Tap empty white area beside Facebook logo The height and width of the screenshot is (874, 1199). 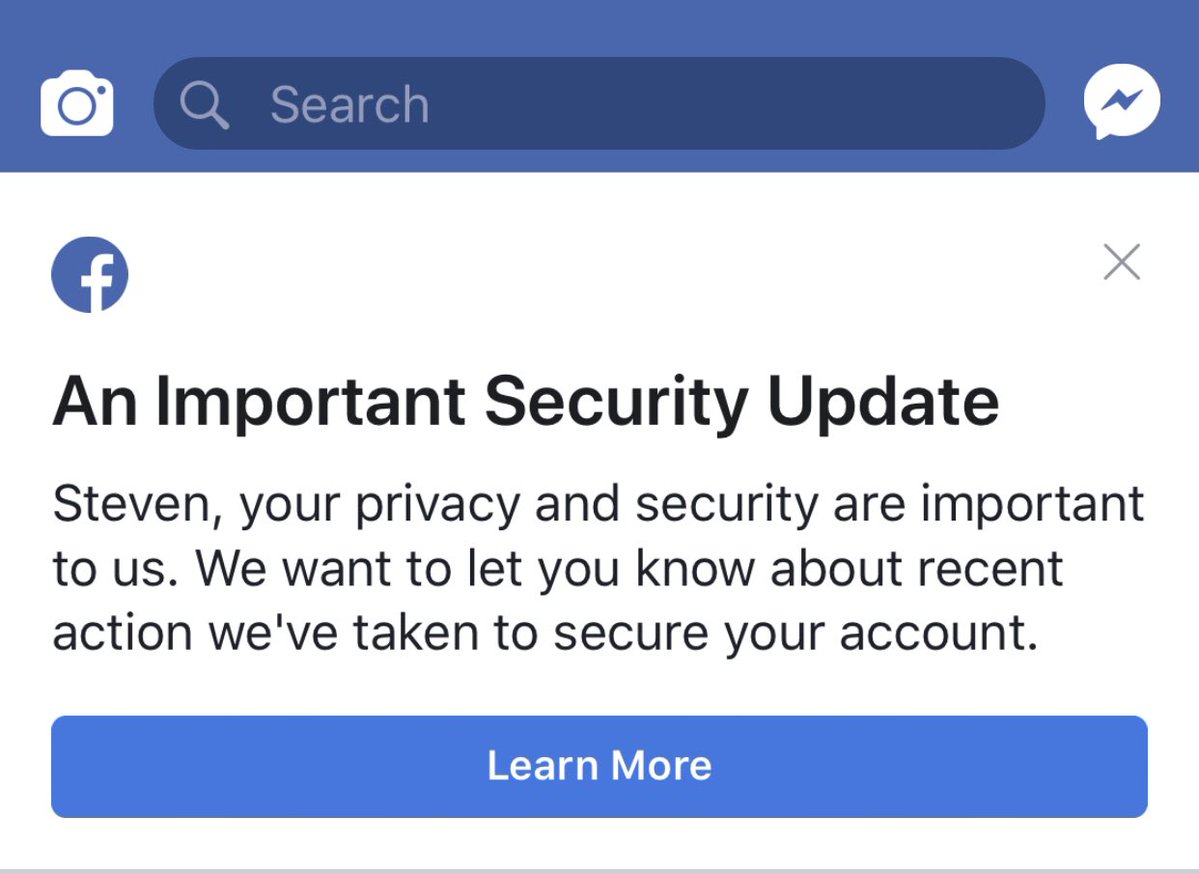tap(612, 275)
